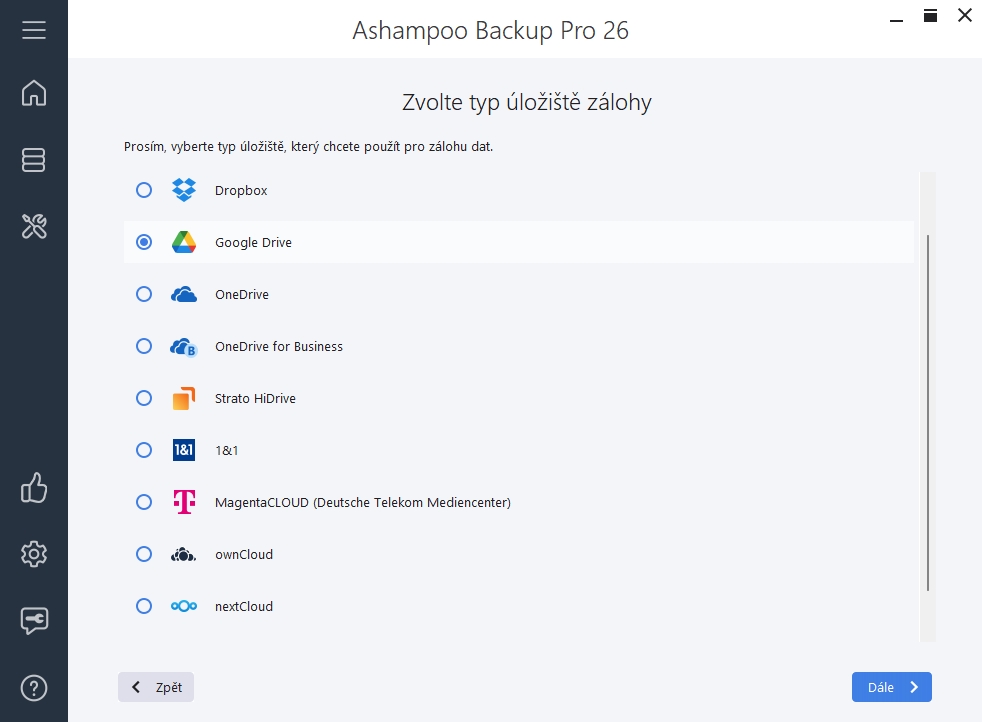Click the MagentaCLOUD Telekom logo
The image size is (982, 722).
(184, 502)
